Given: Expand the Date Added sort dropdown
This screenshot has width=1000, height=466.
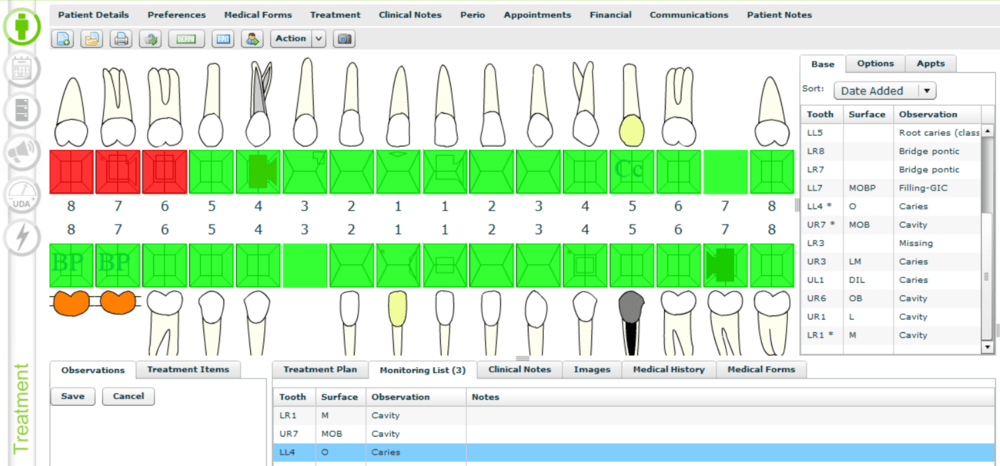Looking at the screenshot, I should pyautogui.click(x=927, y=90).
